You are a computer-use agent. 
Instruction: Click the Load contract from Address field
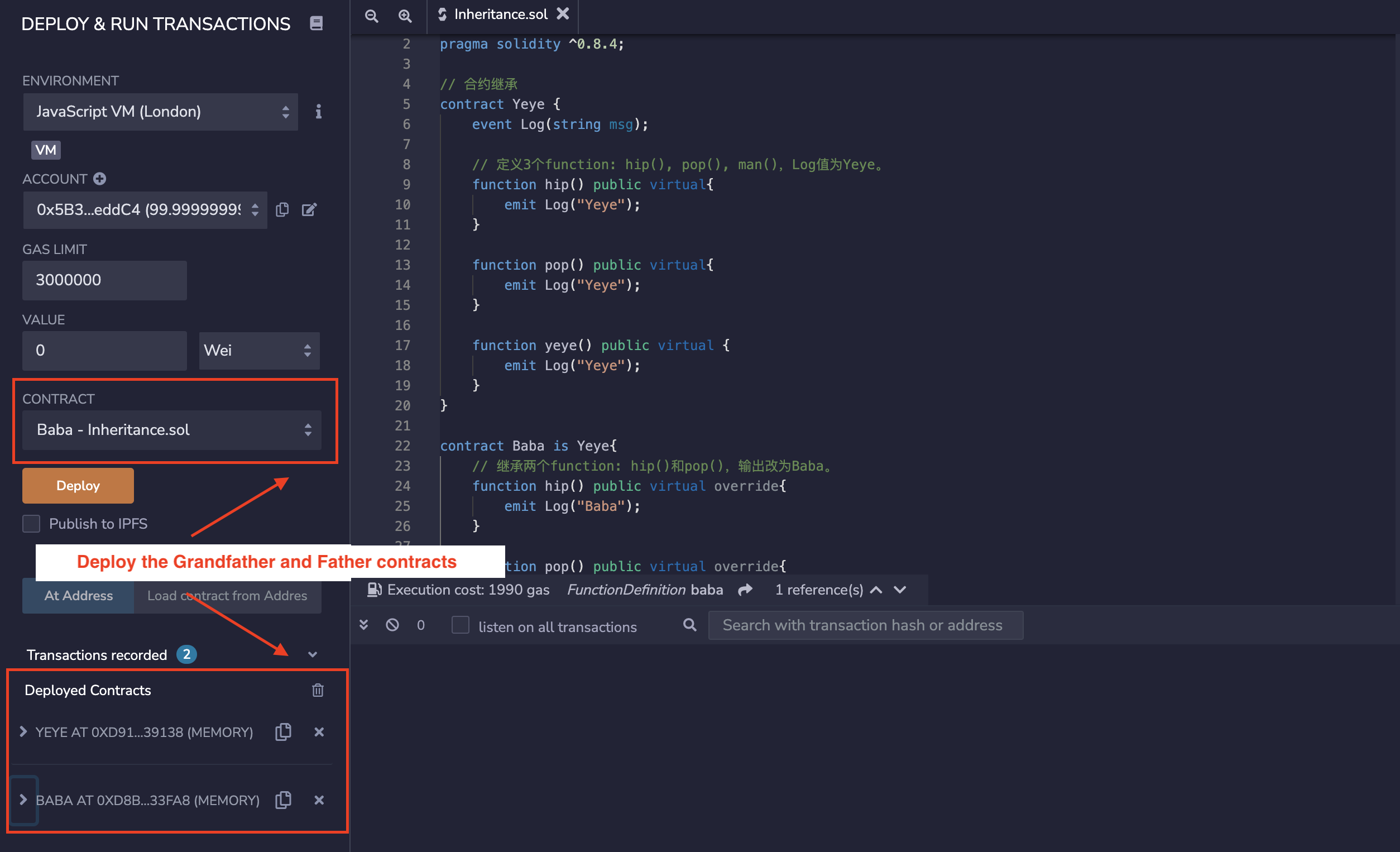pos(227,596)
